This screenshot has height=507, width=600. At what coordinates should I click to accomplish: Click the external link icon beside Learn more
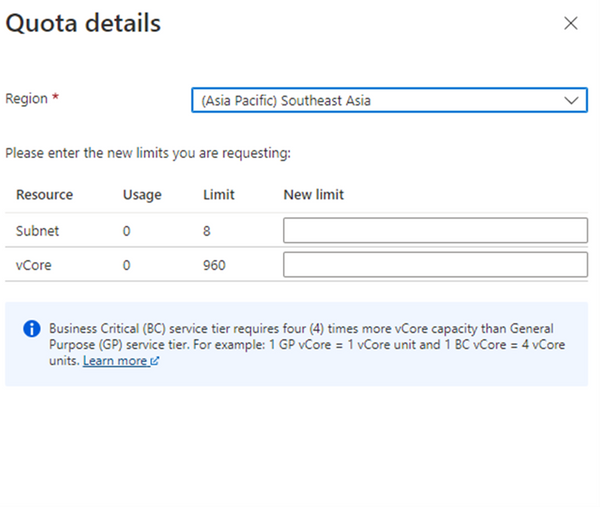(155, 362)
